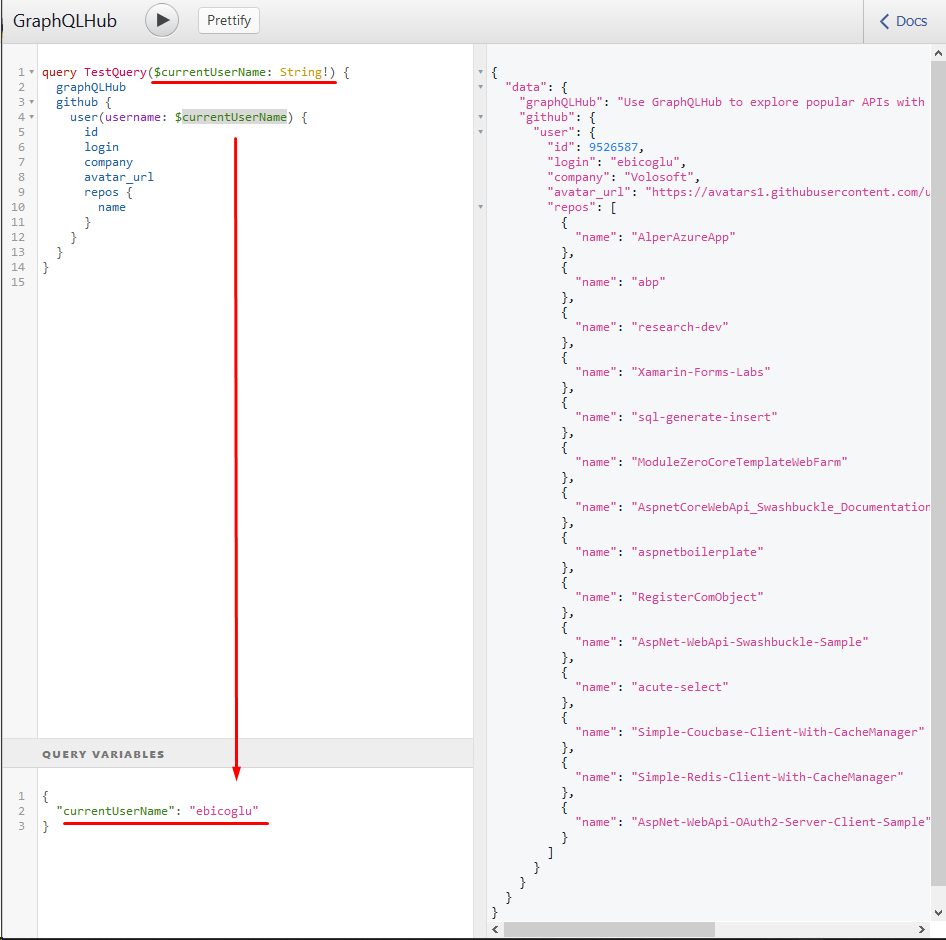This screenshot has width=946, height=940.
Task: Collapse the "github" object in the results
Action: [481, 117]
